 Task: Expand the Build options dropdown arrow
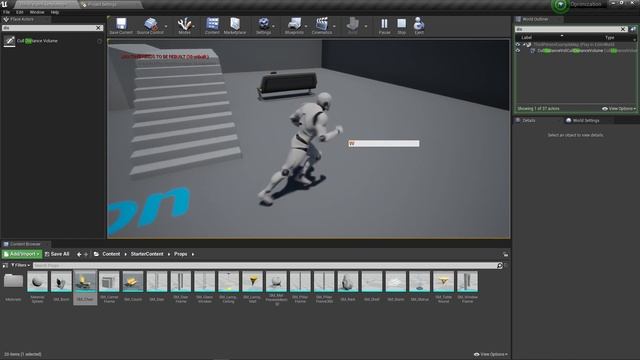click(366, 26)
